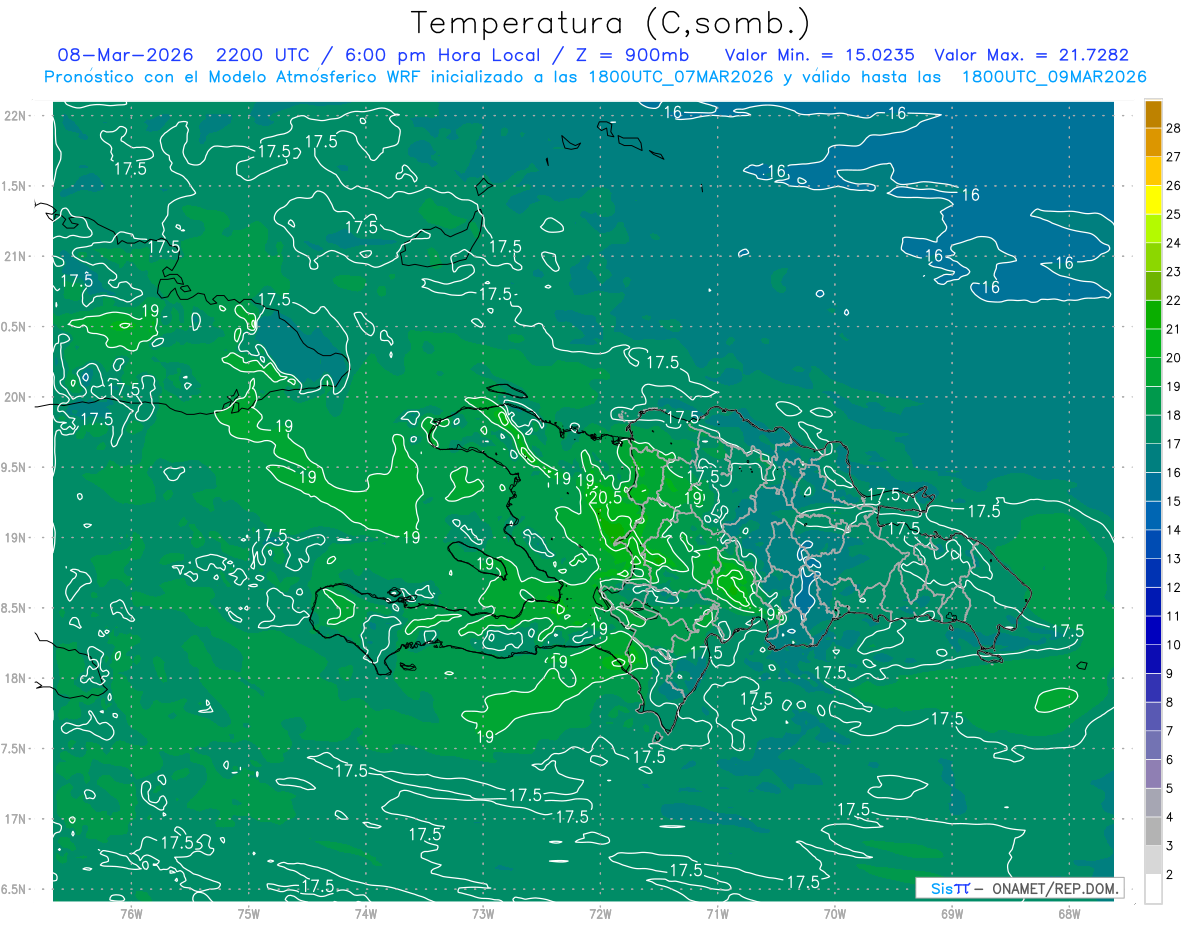The height and width of the screenshot is (927, 1200).
Task: Click the '17N' latitude axis label
Action: [x=14, y=819]
